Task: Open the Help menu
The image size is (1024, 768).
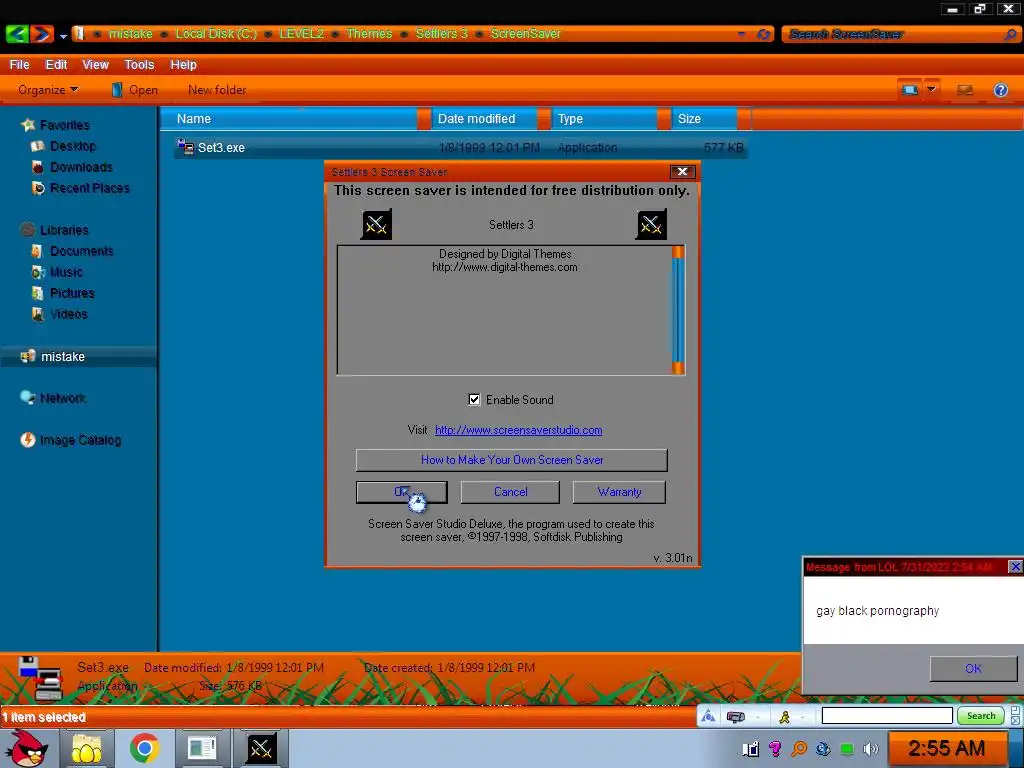Action: point(184,65)
